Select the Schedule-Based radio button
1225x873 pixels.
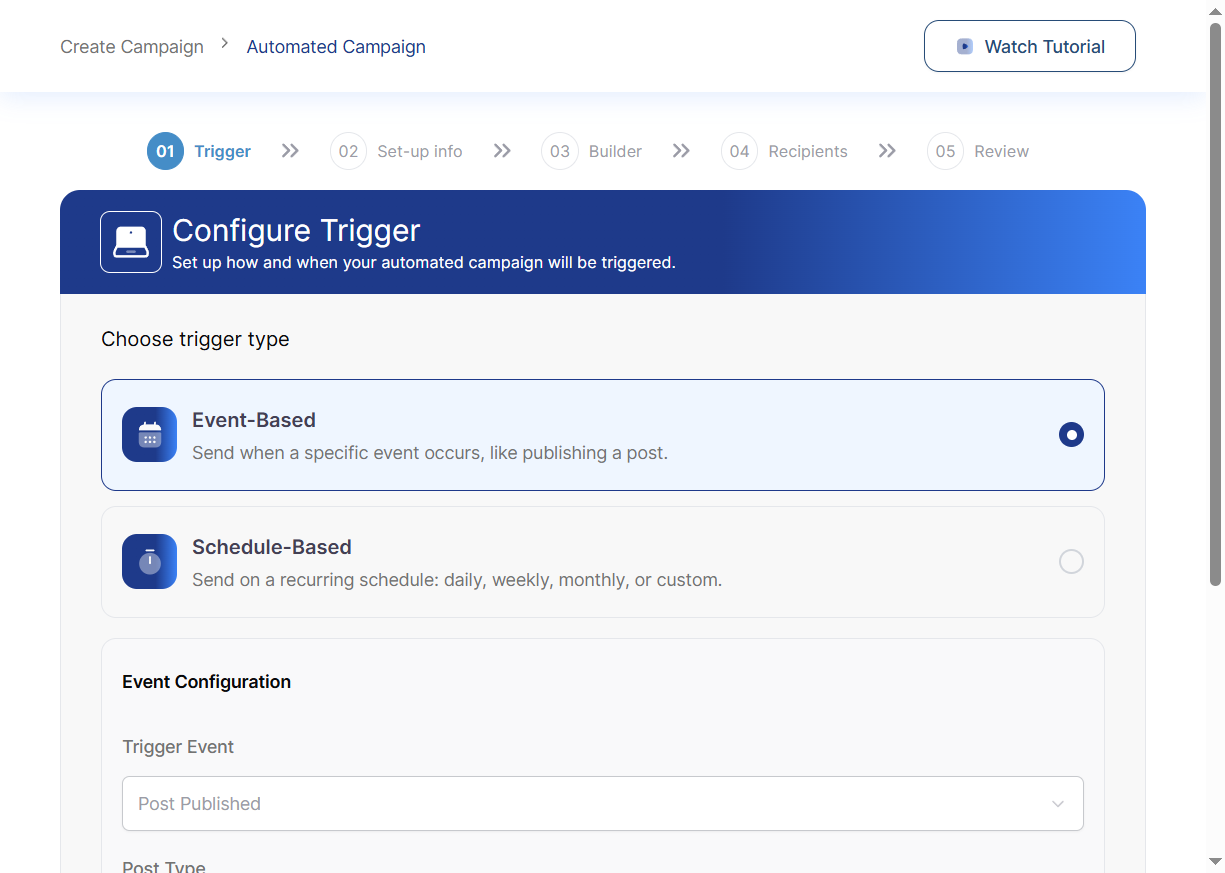click(1071, 561)
